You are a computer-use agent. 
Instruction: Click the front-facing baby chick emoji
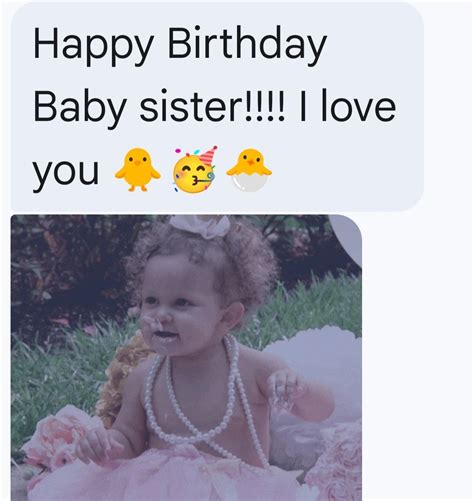point(137,169)
